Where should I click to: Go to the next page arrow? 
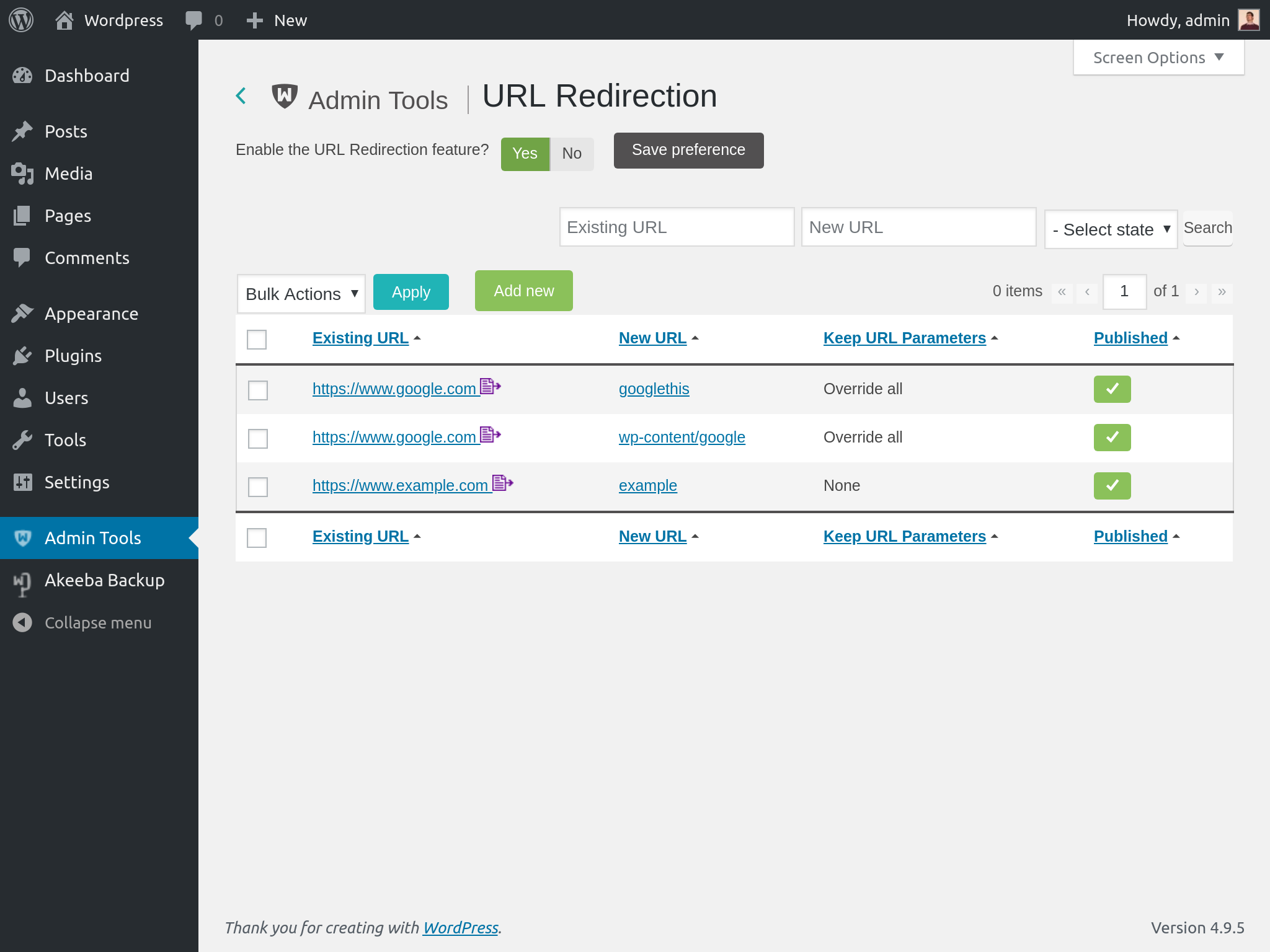pos(1196,292)
